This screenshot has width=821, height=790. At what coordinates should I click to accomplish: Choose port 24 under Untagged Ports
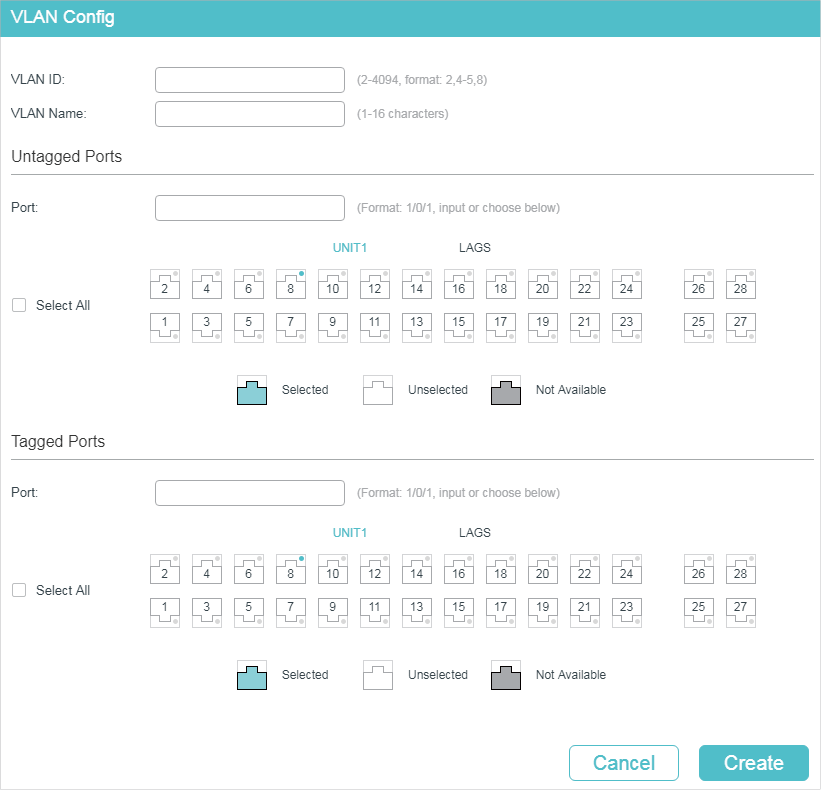[x=627, y=284]
